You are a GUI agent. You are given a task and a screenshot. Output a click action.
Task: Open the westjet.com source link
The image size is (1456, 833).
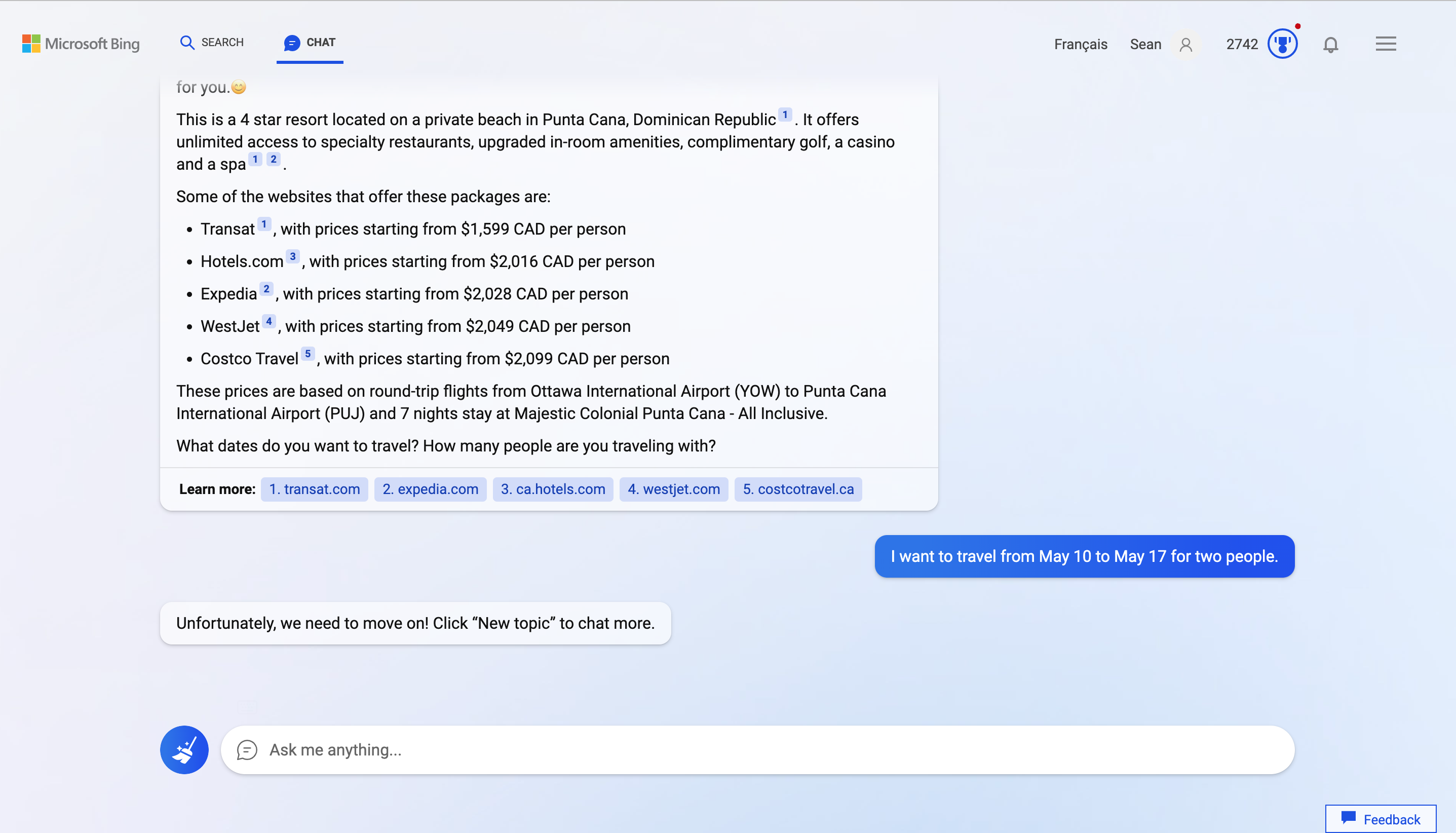[x=673, y=489]
